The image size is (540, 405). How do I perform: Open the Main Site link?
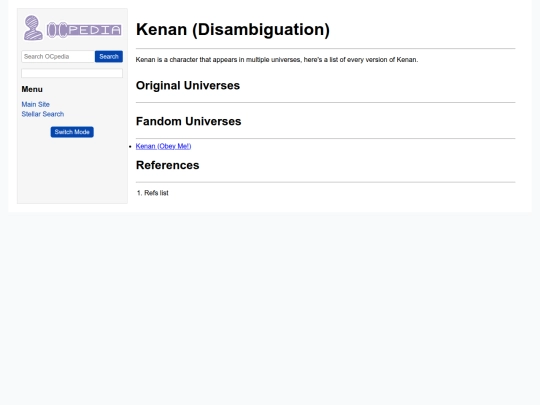pos(35,104)
